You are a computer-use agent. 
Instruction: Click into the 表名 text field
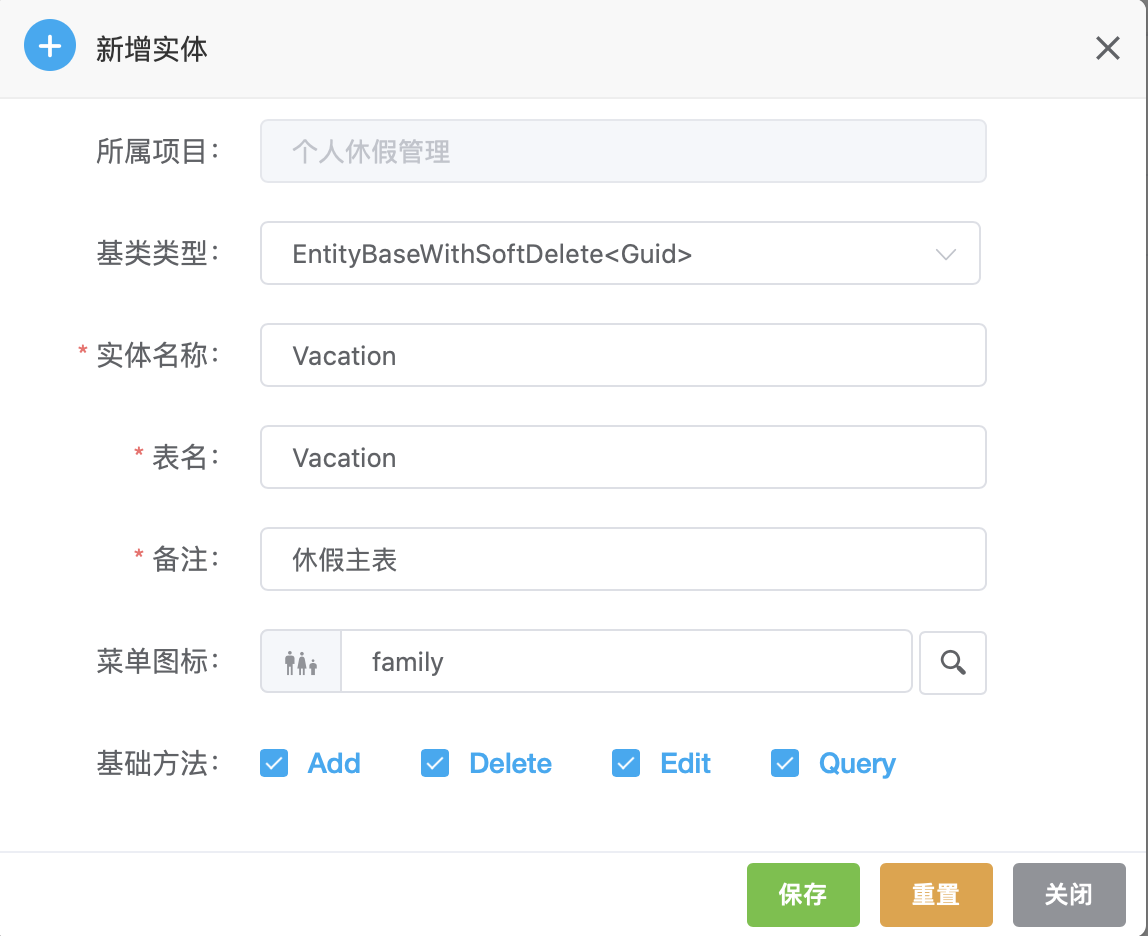coord(623,458)
